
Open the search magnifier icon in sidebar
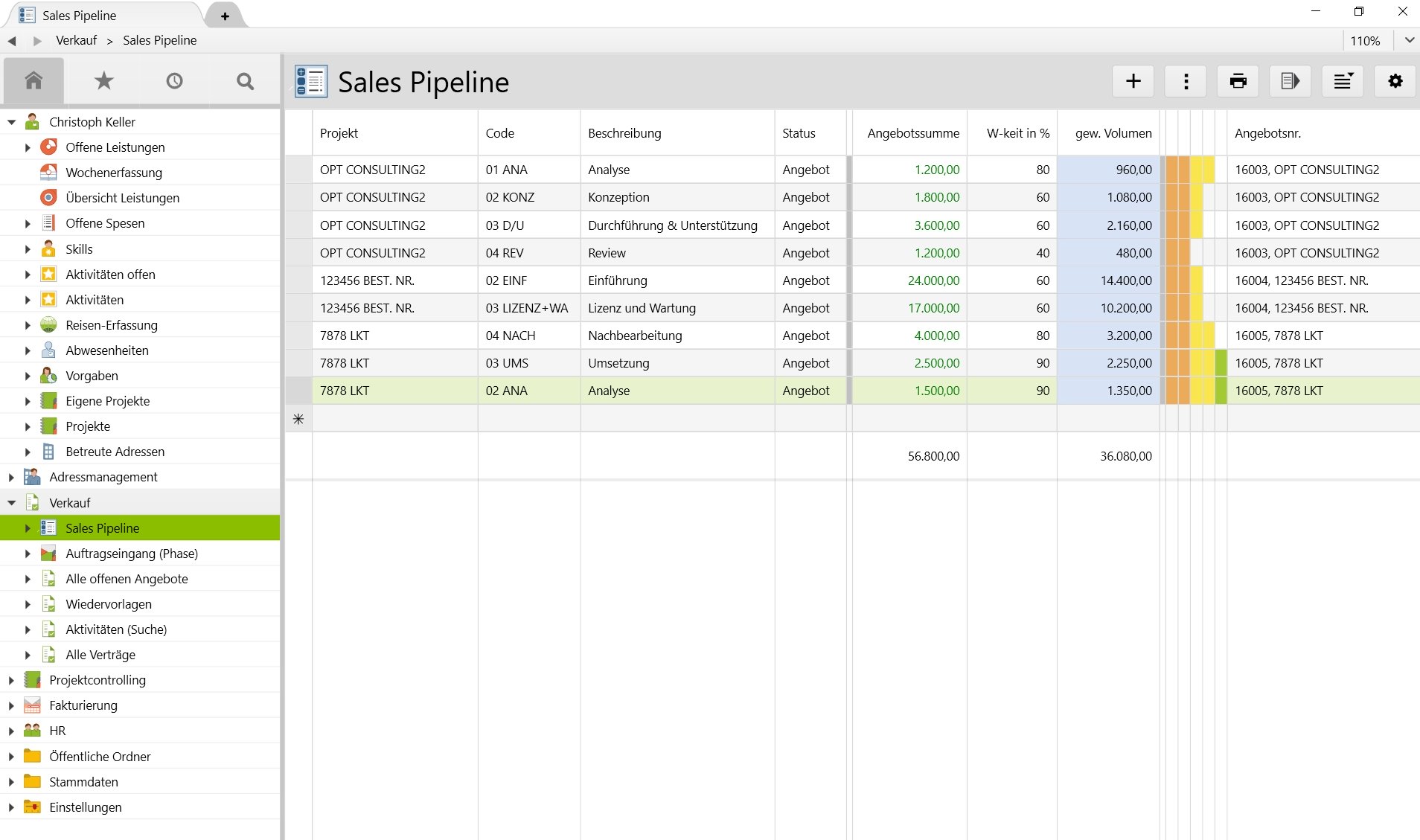click(244, 80)
